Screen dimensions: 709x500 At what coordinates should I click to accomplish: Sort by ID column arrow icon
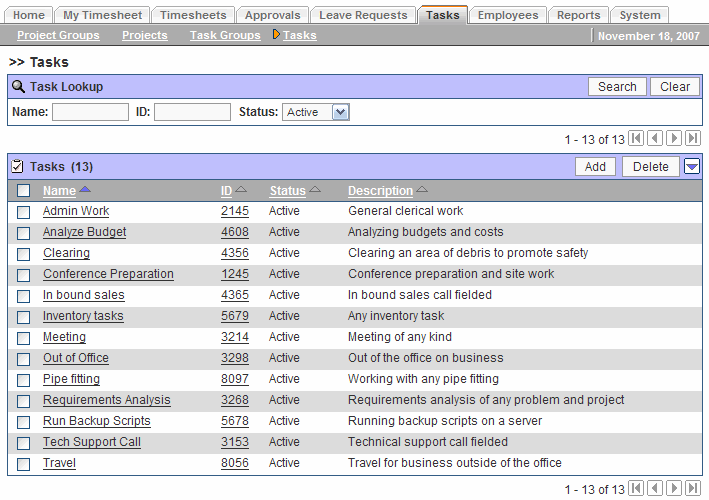[243, 190]
